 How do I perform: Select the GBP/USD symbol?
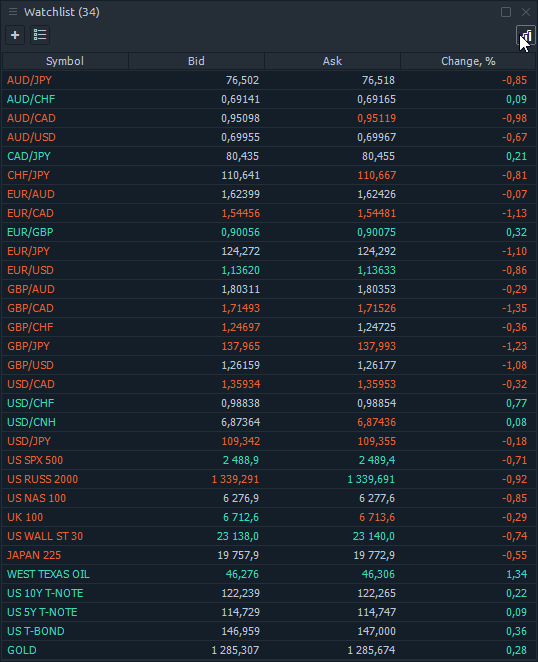(30, 365)
